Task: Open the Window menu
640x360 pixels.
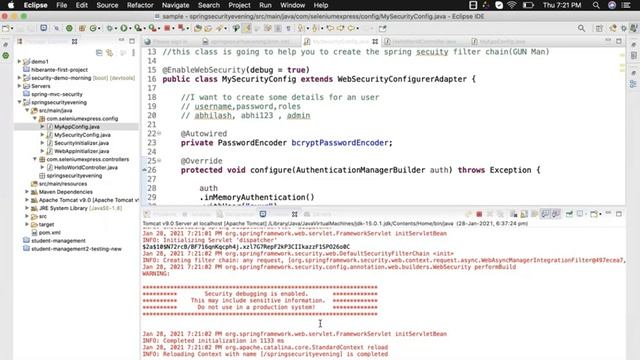Action: point(292,5)
